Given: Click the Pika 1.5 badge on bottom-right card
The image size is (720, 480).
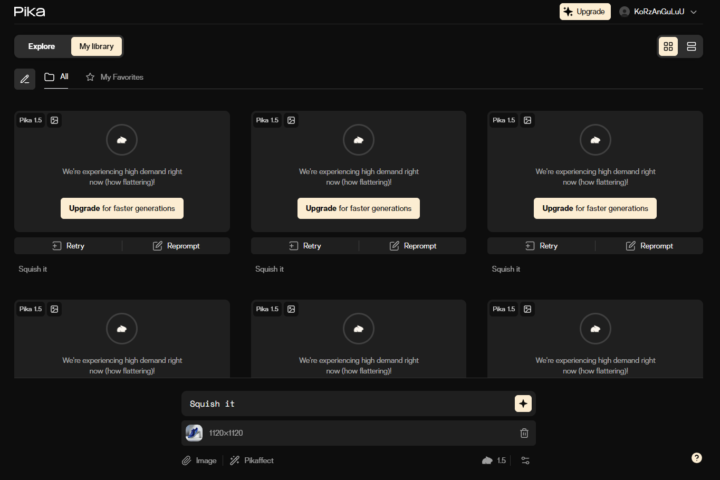Looking at the screenshot, I should [x=504, y=309].
